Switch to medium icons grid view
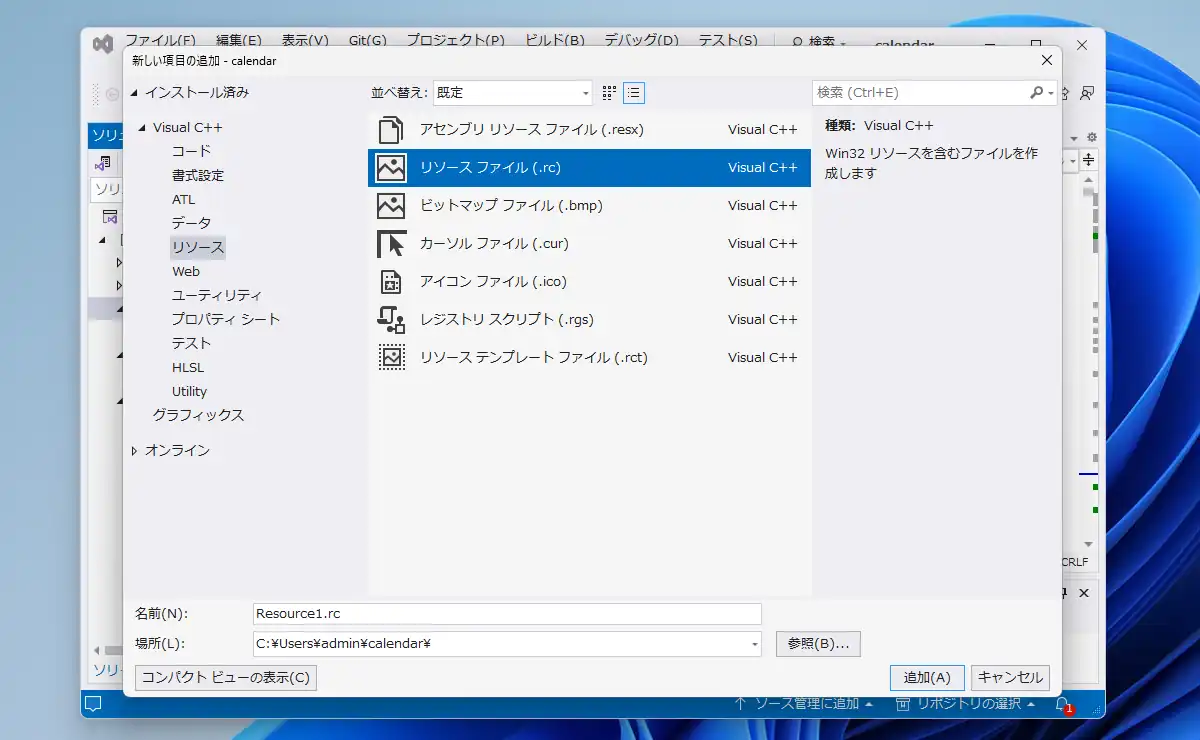1200x740 pixels. point(609,93)
